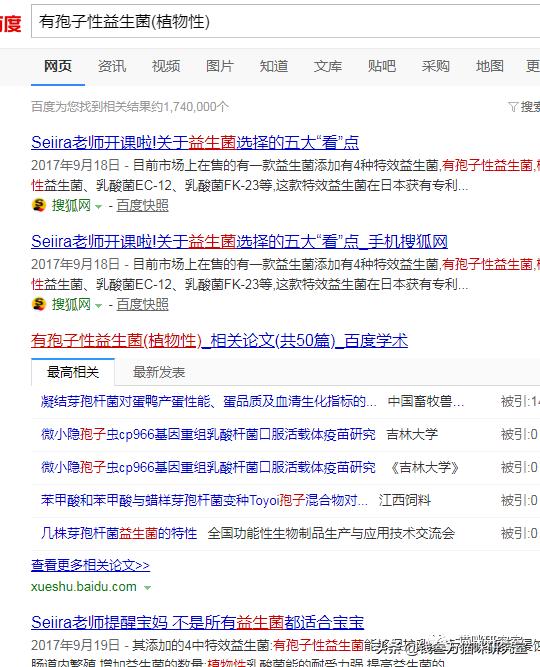
Task: Focus the Baidu search input field
Action: (x=286, y=21)
